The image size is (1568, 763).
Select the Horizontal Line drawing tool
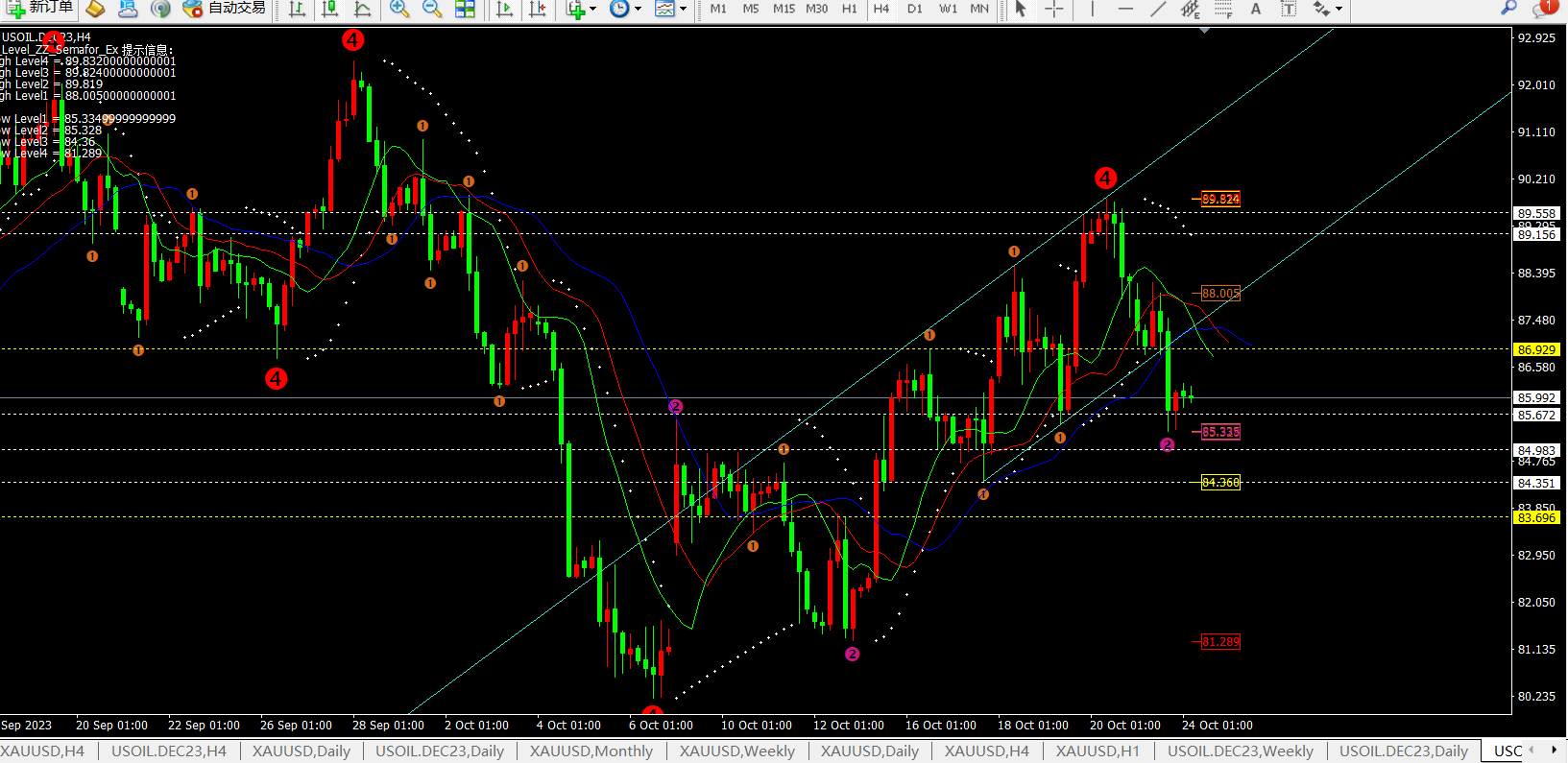[x=1125, y=9]
